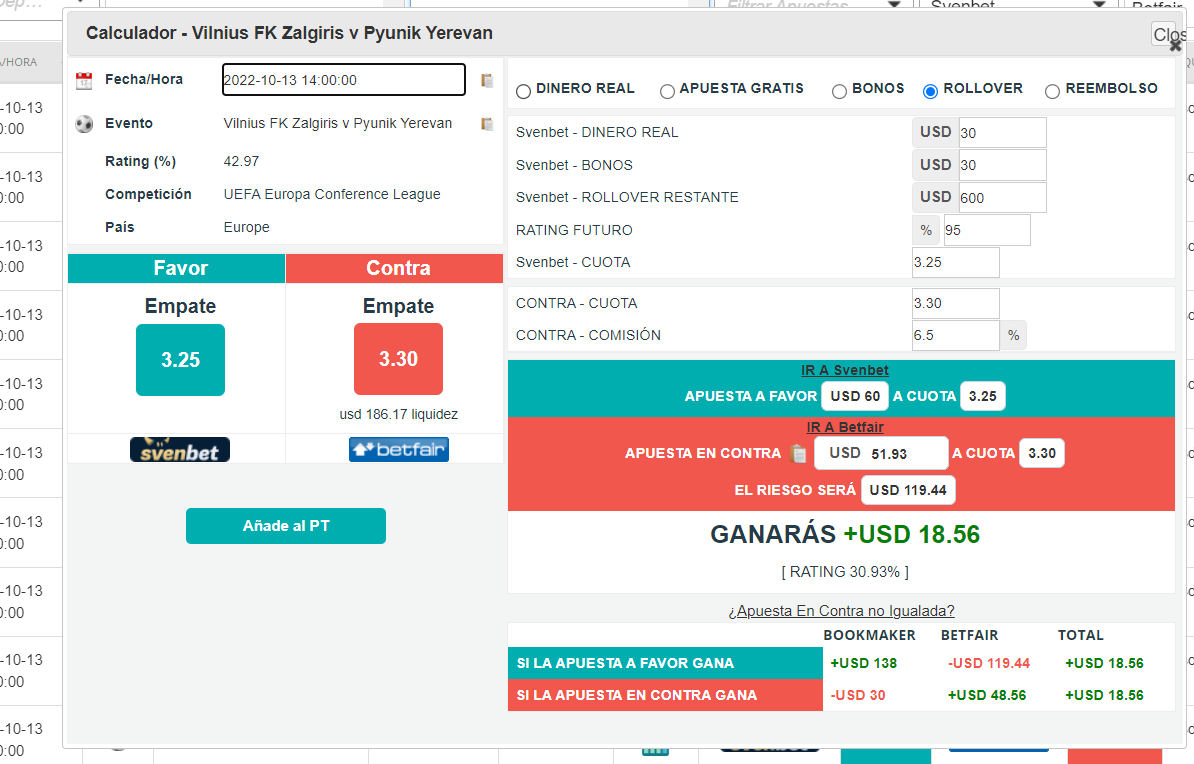
Task: Click the Añade al PT button
Action: 286,526
